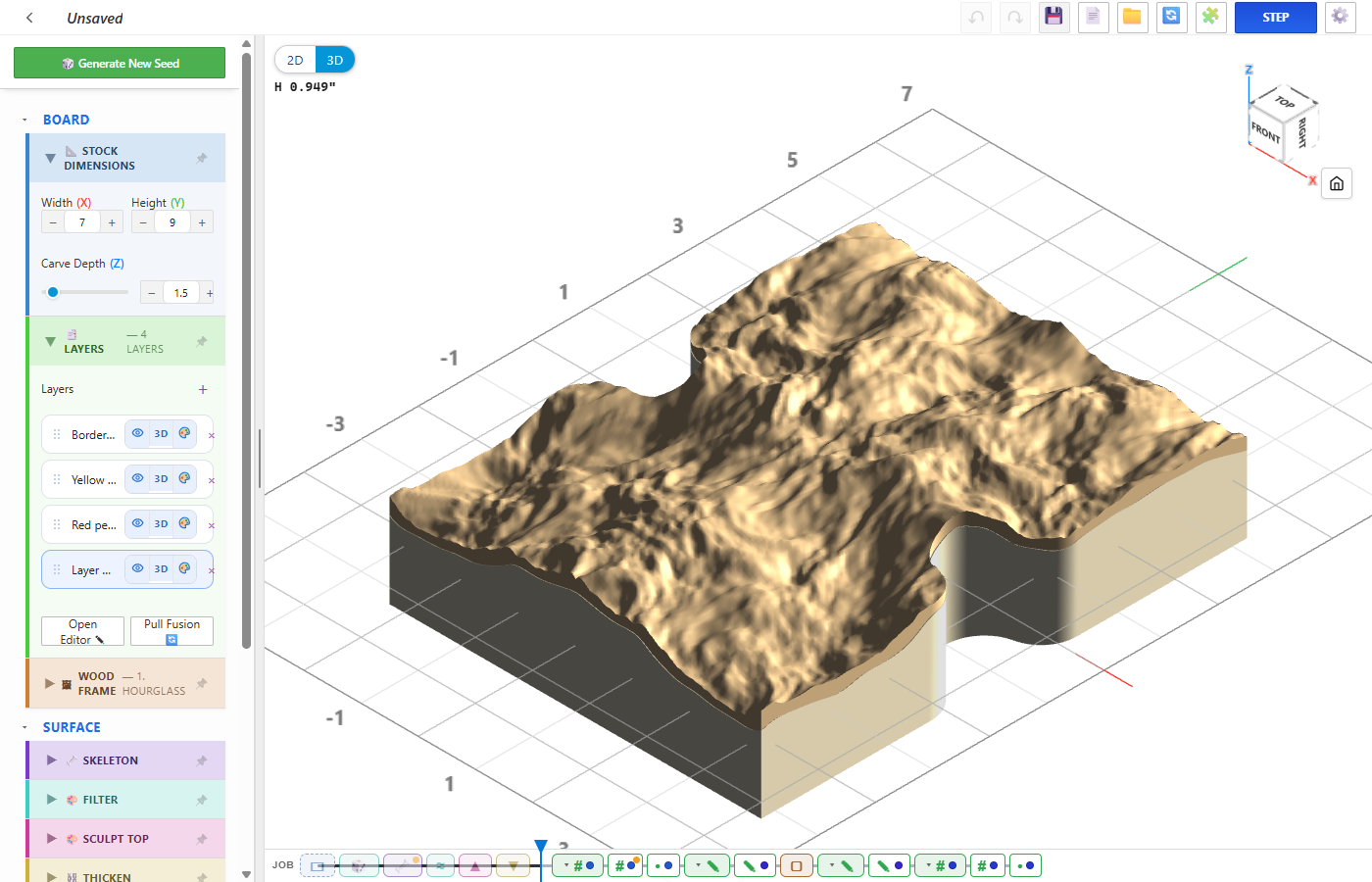Screen dimensions: 1372x882
Task: Toggle 3D mode on the Border layer
Action: pyautogui.click(x=161, y=433)
